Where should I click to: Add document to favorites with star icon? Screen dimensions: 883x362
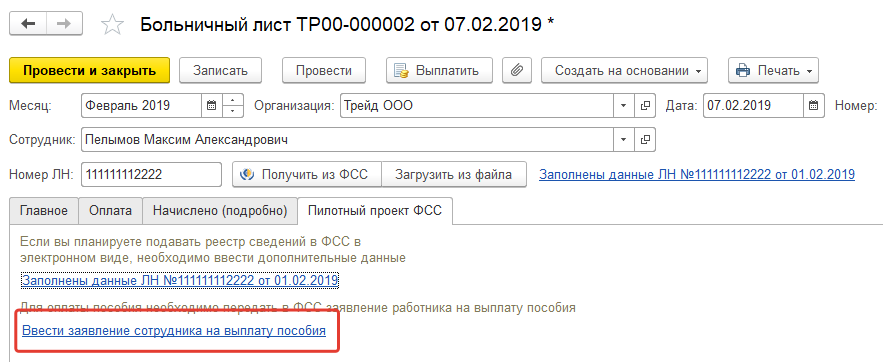(x=112, y=25)
